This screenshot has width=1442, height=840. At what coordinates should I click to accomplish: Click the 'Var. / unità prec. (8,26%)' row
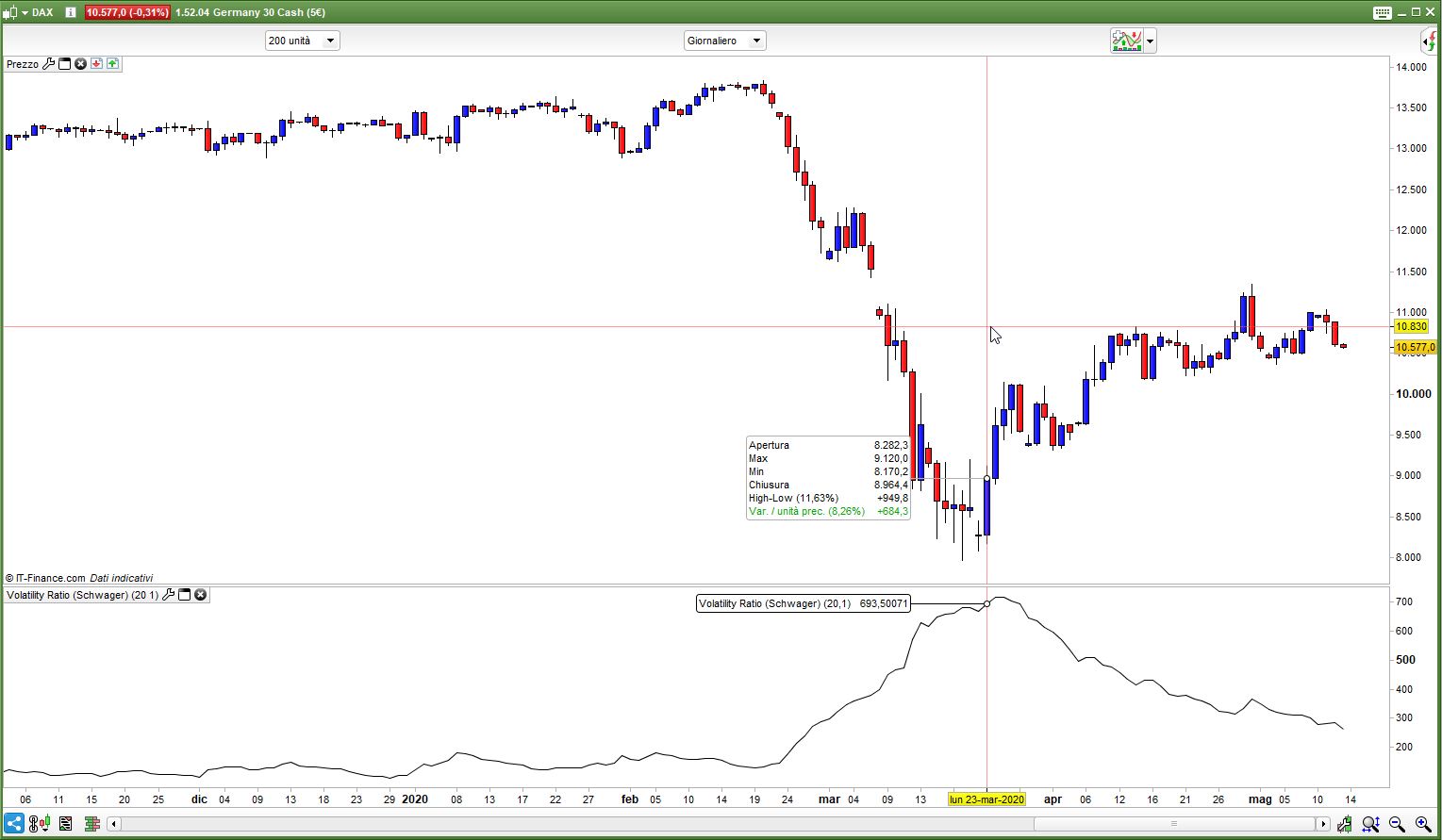point(828,511)
